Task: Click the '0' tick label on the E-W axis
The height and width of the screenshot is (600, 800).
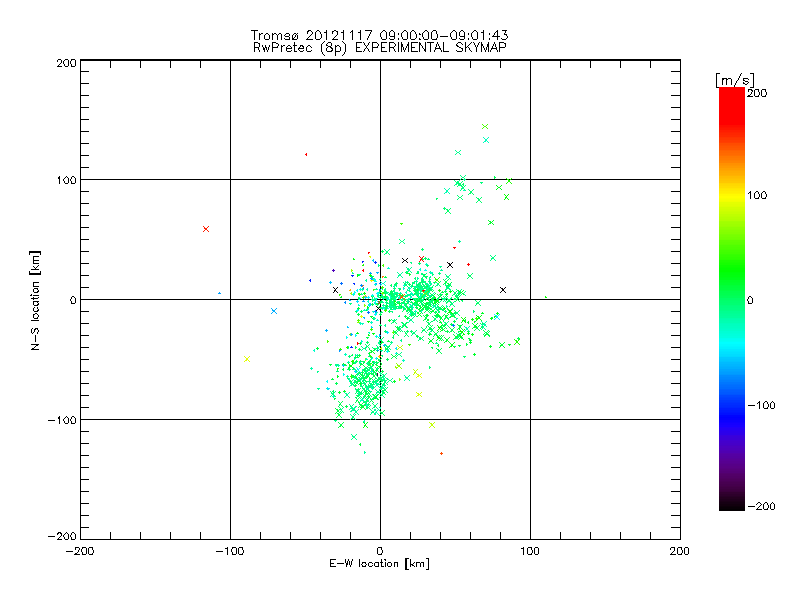Action: click(x=380, y=551)
